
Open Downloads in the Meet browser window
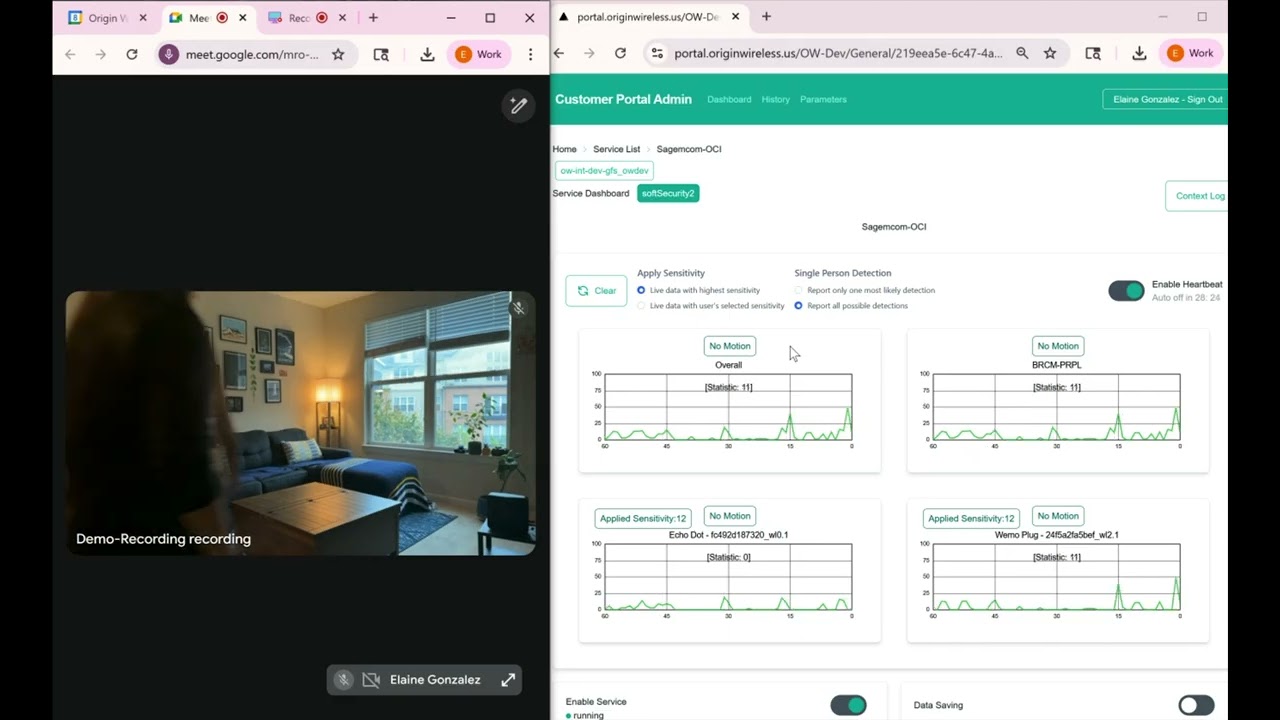[x=427, y=54]
